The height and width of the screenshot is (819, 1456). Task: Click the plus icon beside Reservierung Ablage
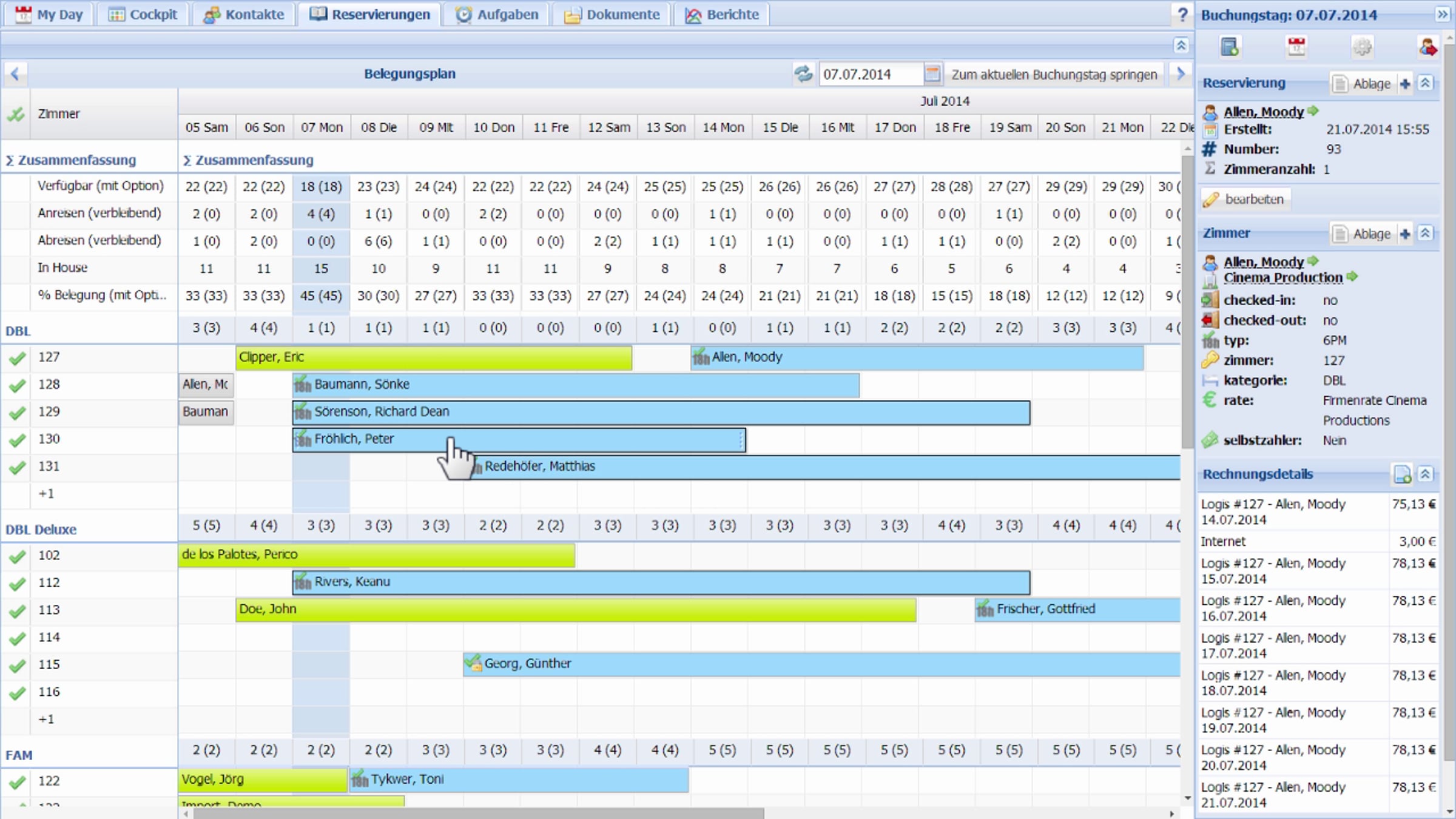tap(1405, 84)
